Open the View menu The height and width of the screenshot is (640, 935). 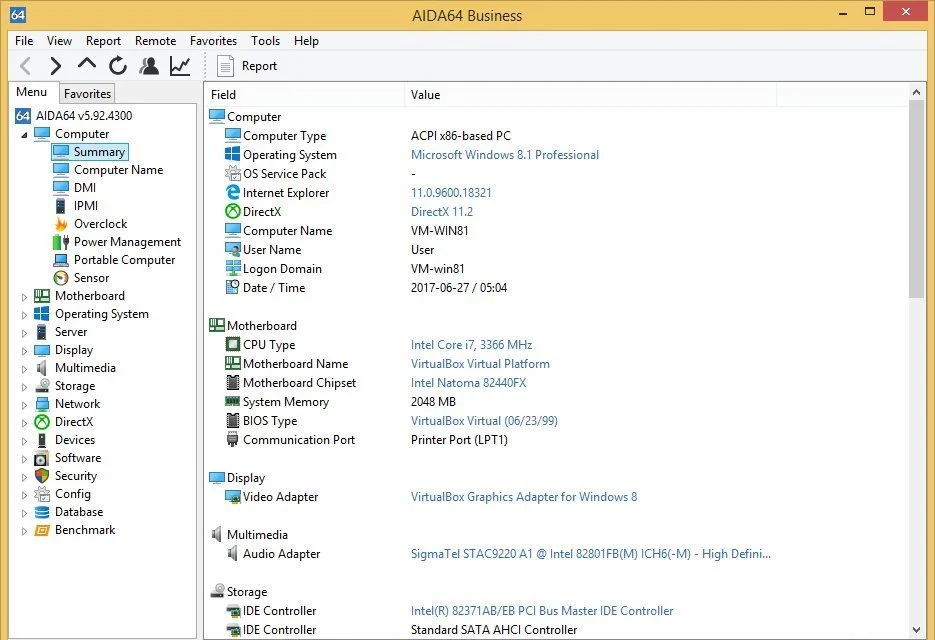click(x=59, y=41)
